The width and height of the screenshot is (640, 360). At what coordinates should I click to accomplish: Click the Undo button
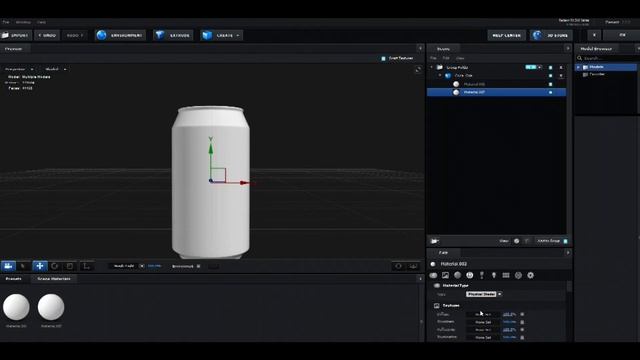47,36
